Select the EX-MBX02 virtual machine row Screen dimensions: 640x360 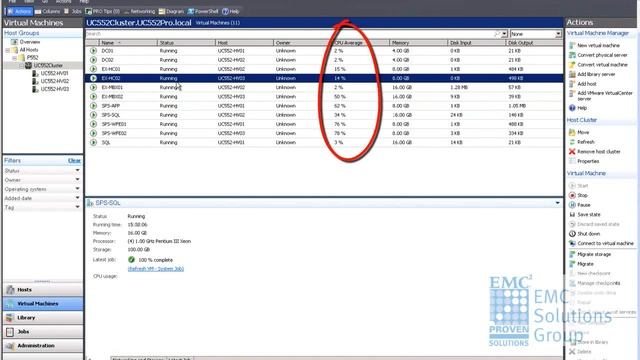324,97
